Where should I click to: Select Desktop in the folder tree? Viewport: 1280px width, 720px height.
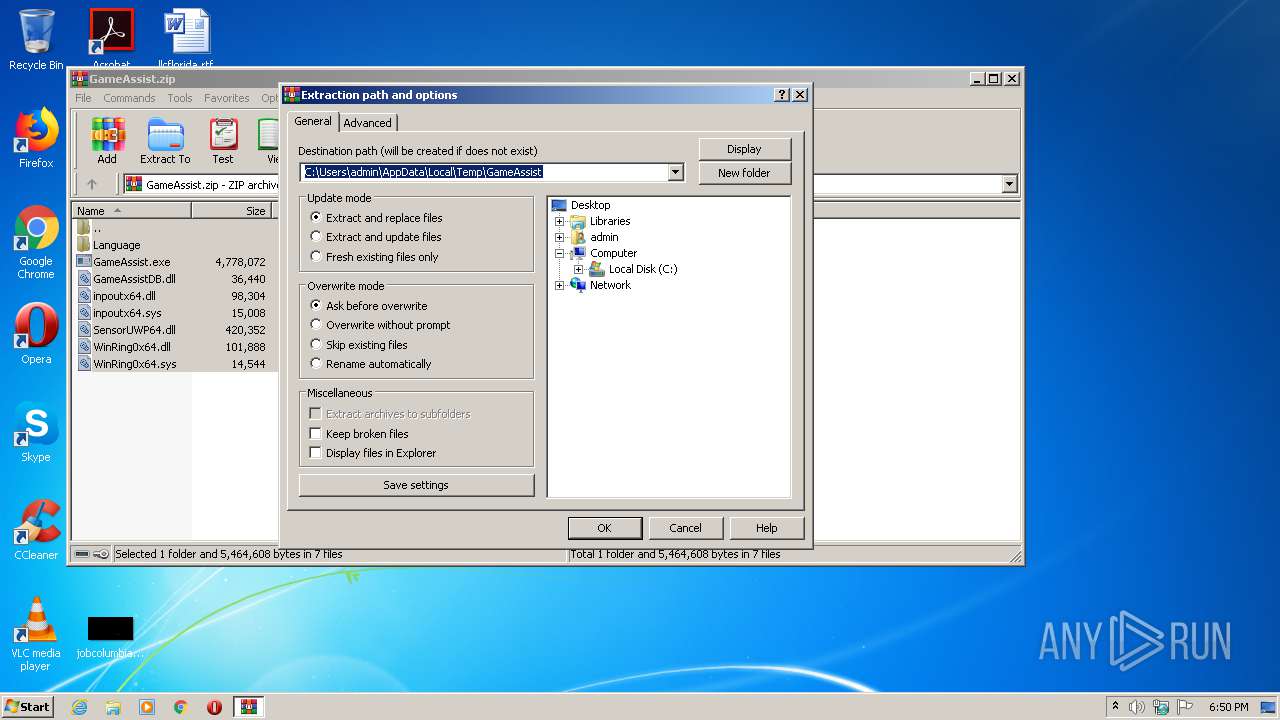coord(590,205)
